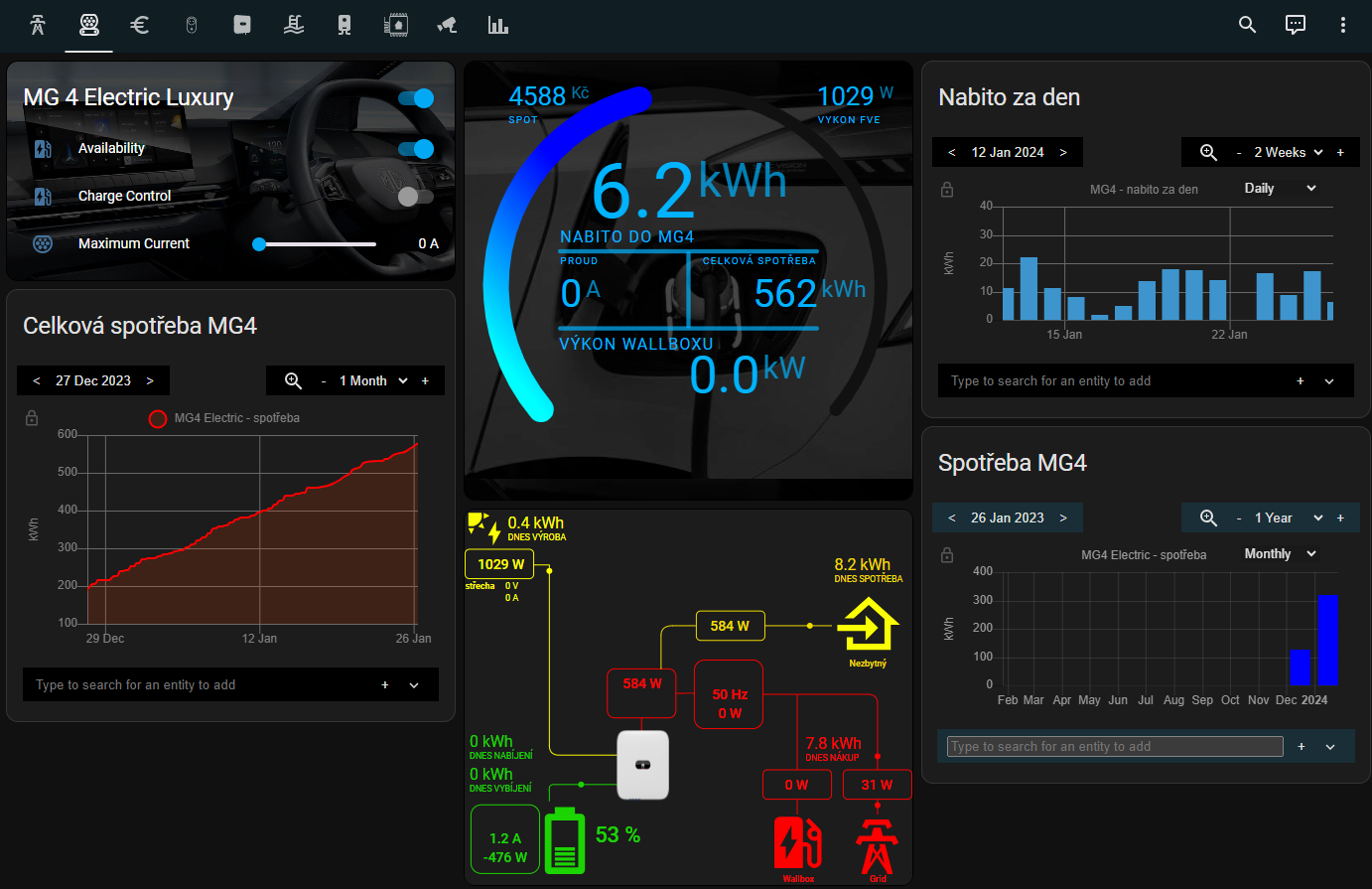Select the EV charger plug tab
The image size is (1372, 889).
[88, 25]
